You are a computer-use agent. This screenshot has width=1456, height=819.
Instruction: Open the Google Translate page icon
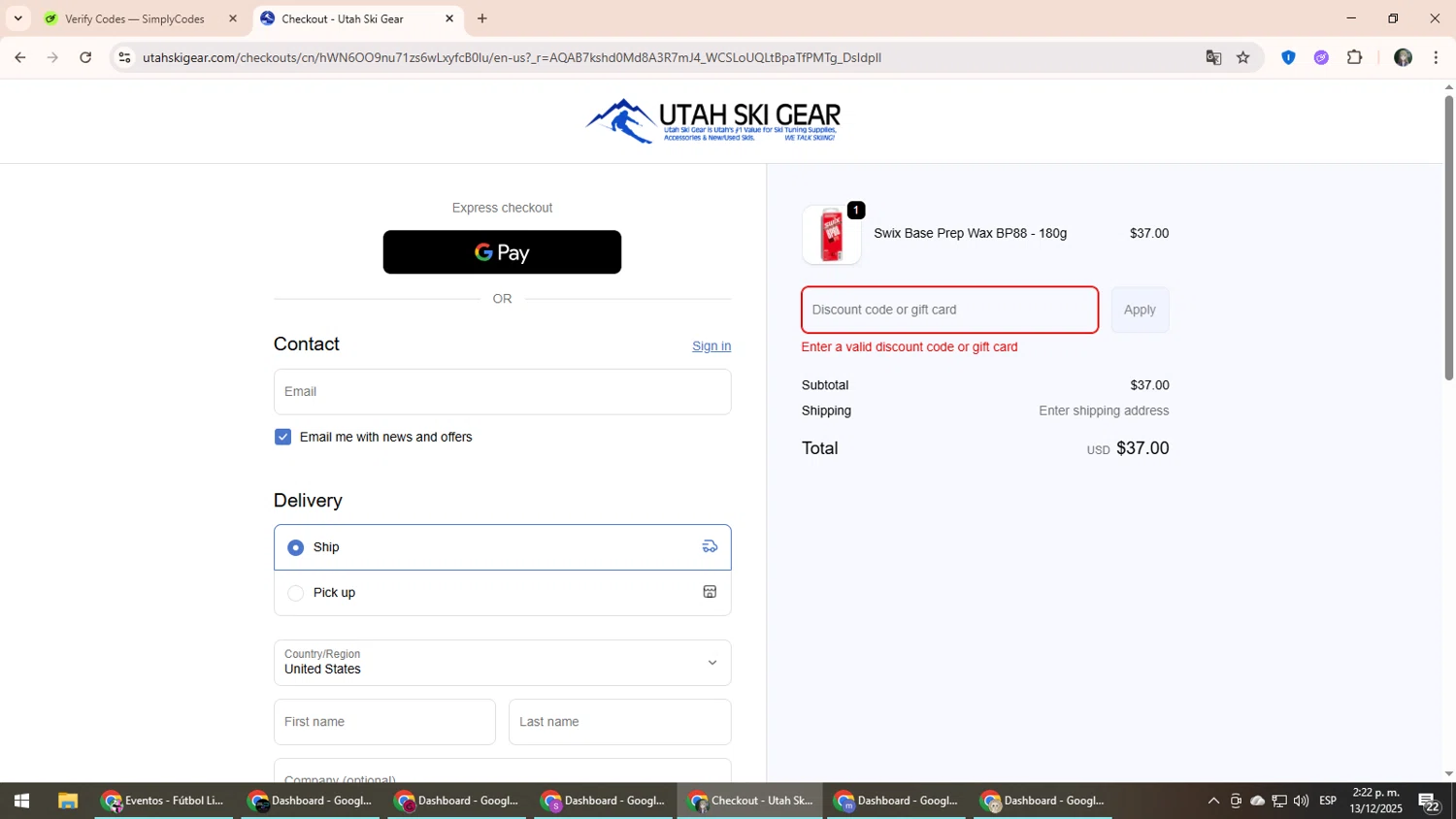(1213, 57)
